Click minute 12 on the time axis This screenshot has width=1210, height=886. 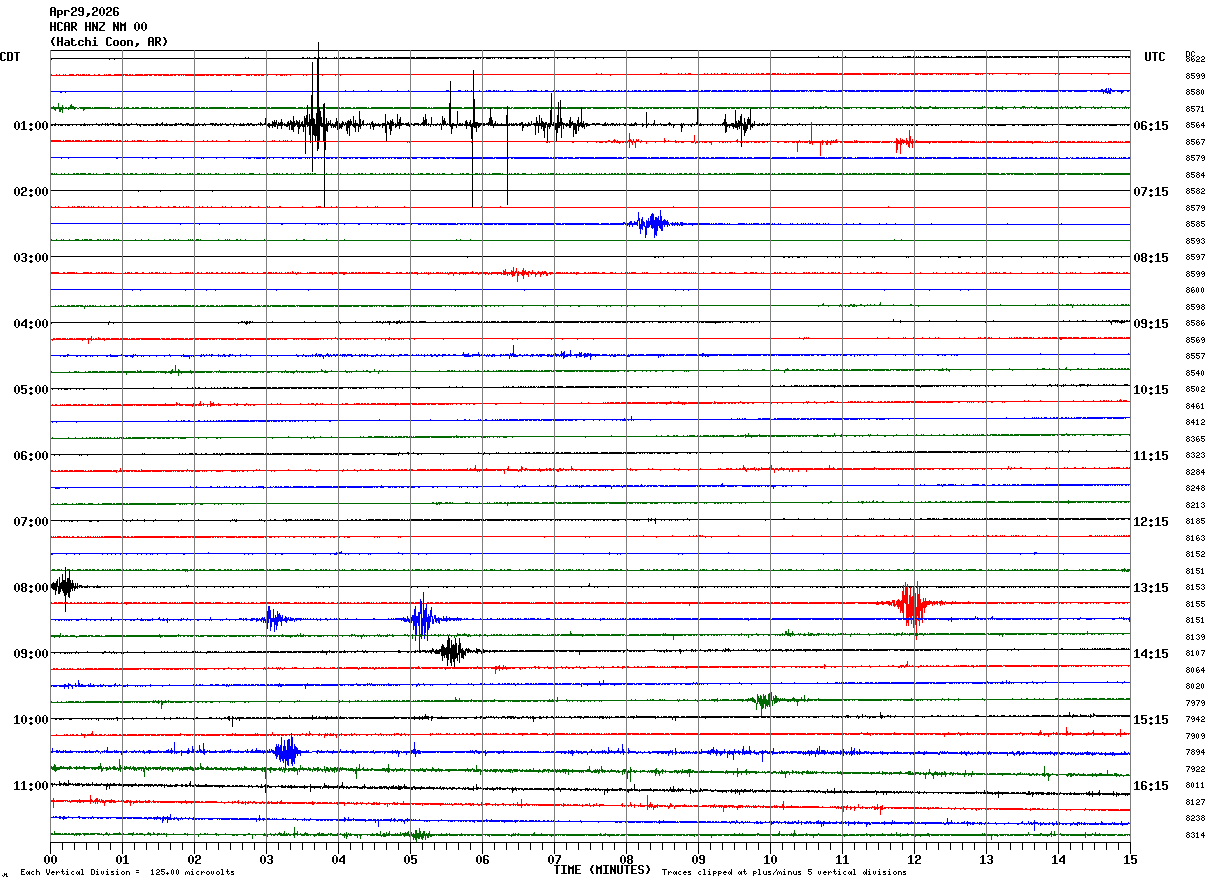point(915,859)
